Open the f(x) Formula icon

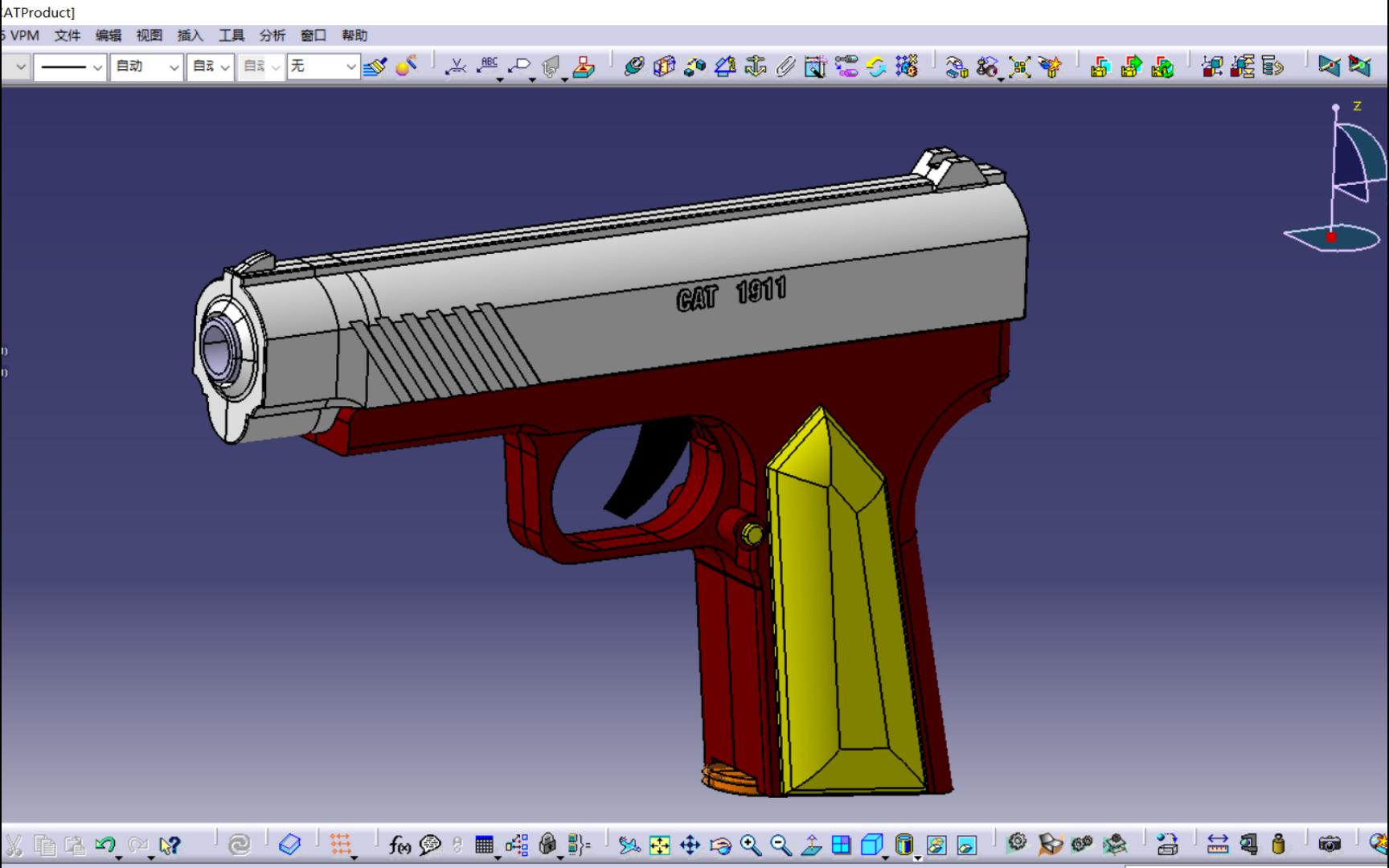coord(399,845)
